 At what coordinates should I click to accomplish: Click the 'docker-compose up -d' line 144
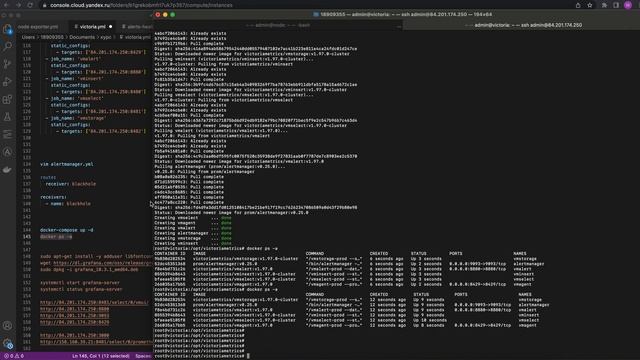67,230
